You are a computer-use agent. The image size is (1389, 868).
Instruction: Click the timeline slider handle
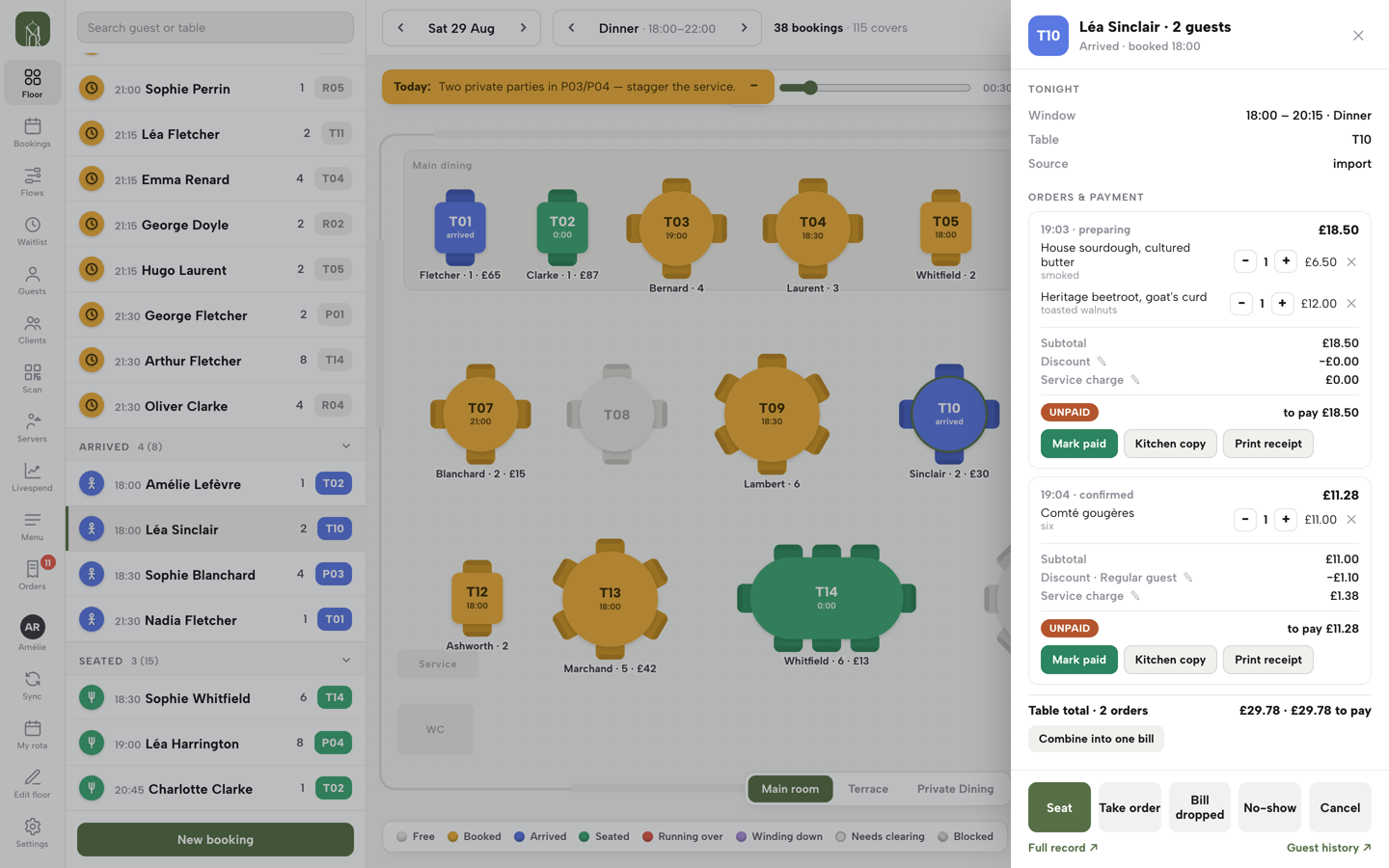tap(810, 88)
